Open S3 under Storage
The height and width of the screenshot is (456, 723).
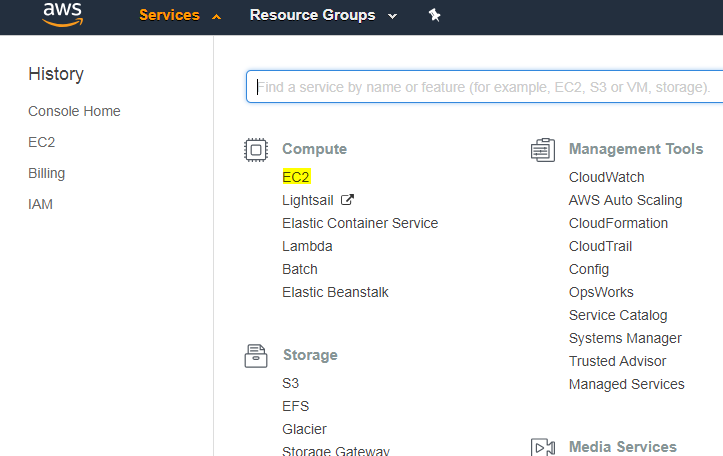290,383
